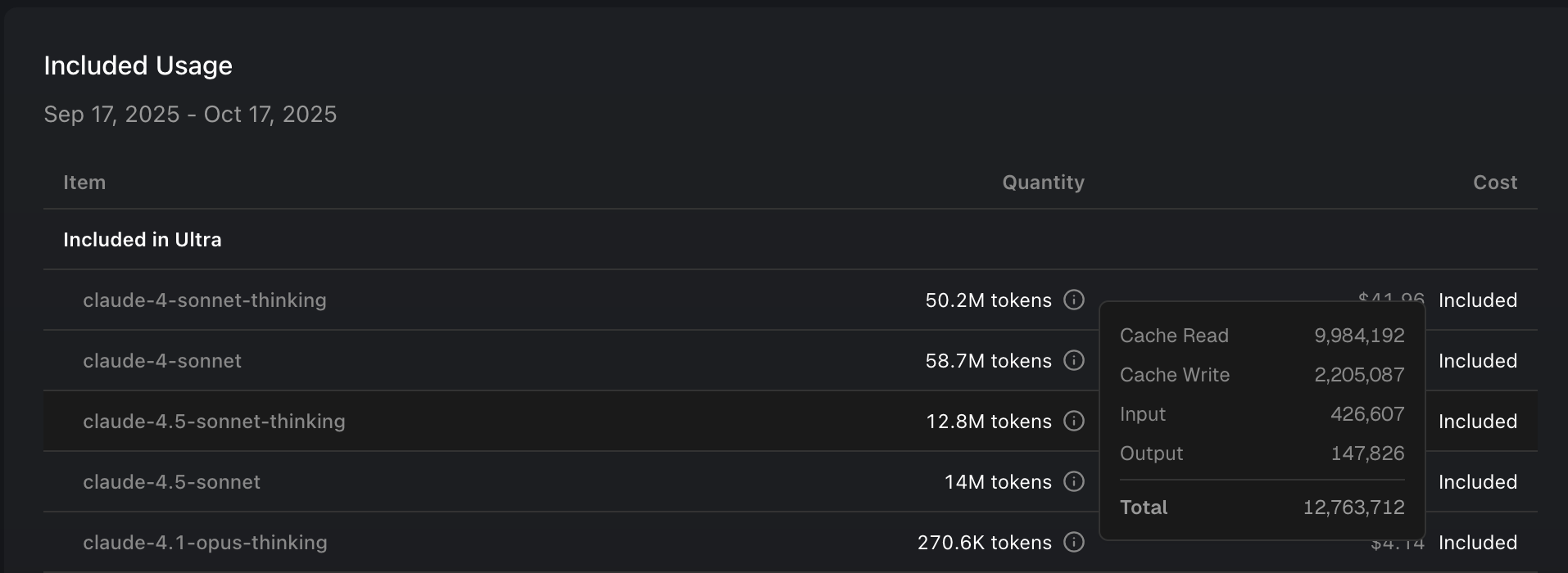Click info icon for claude-4.5-sonnet-thinking row
The width and height of the screenshot is (1568, 573).
(1073, 422)
